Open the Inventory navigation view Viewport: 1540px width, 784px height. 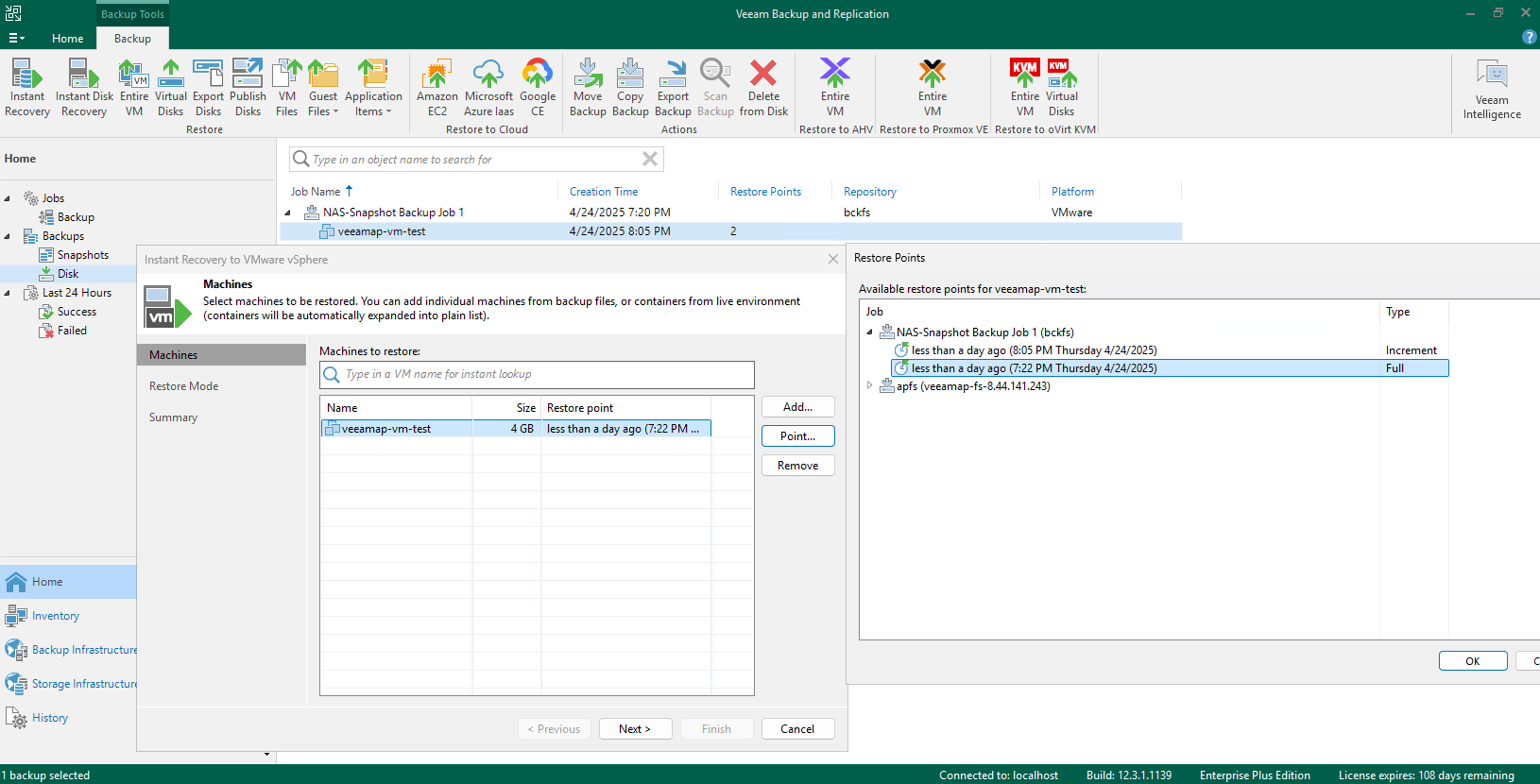click(x=68, y=616)
